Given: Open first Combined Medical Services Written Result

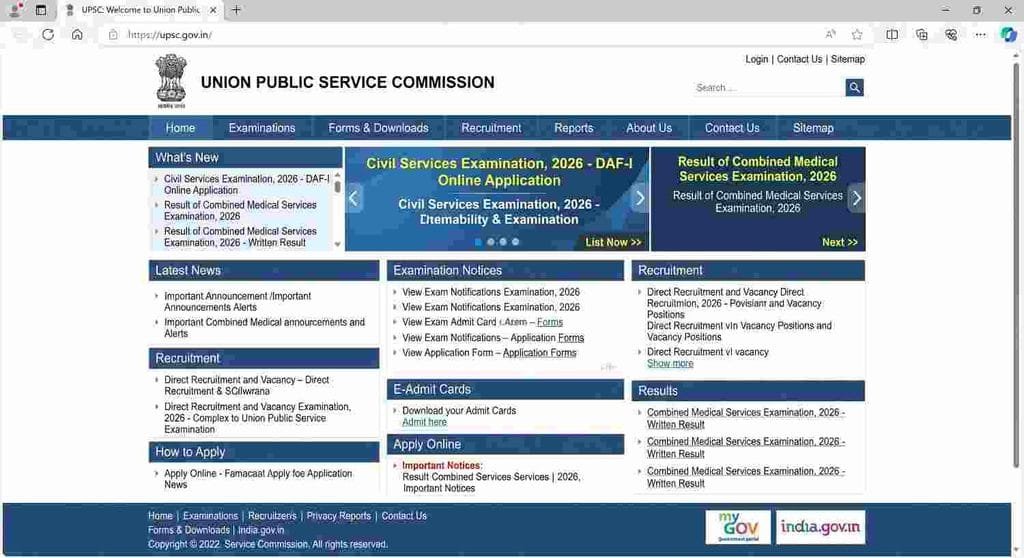Looking at the screenshot, I should point(745,418).
